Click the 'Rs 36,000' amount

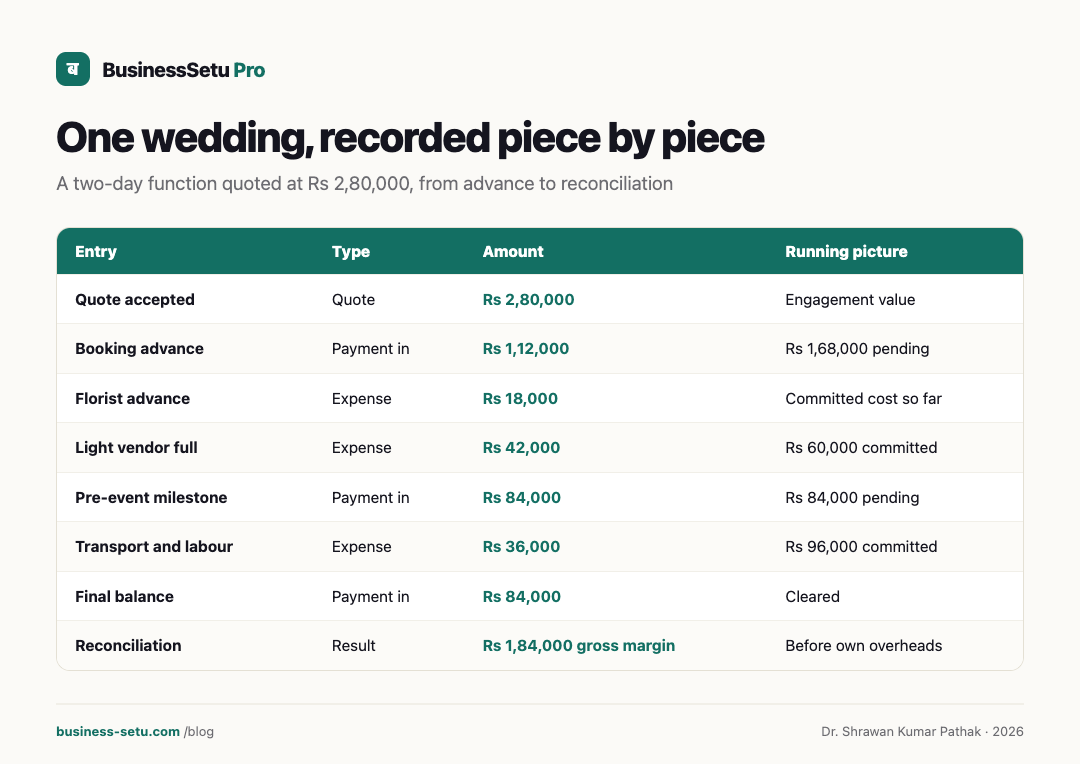[521, 546]
